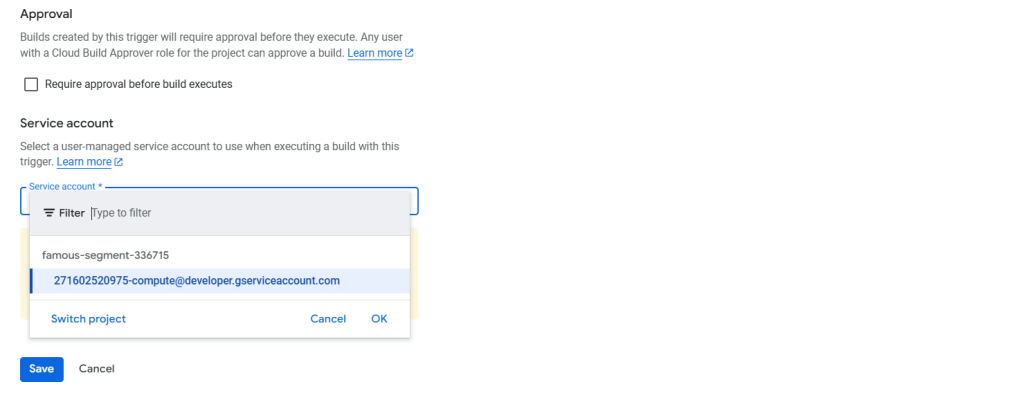Click the 'Approval' section heading
Screen dimensions: 1023x400
(x=48, y=15)
